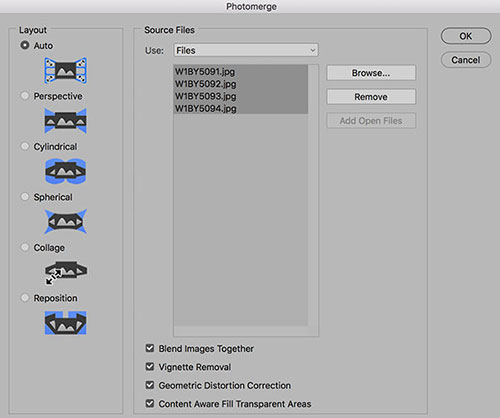This screenshot has height=418, width=500.
Task: Select file W1BY5092.jpg in the list
Action: point(241,84)
